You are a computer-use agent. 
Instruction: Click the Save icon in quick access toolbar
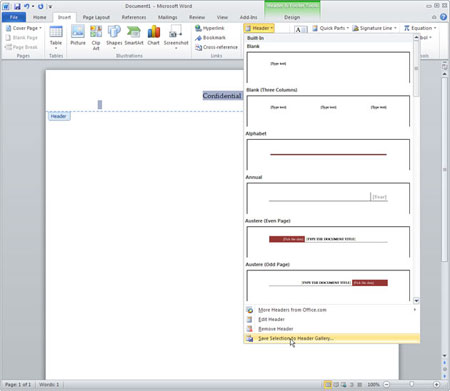pos(17,6)
